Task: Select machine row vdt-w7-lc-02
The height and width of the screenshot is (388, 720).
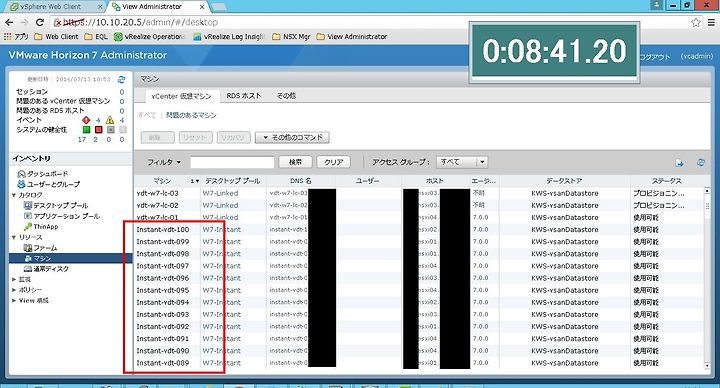Action: pos(419,205)
